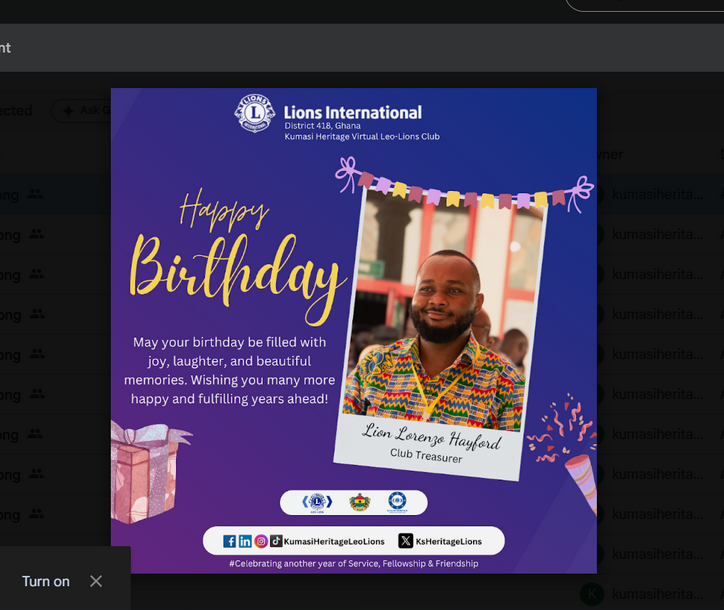
Task: Click the Ask Gemini sparkle icon
Action: click(x=68, y=111)
